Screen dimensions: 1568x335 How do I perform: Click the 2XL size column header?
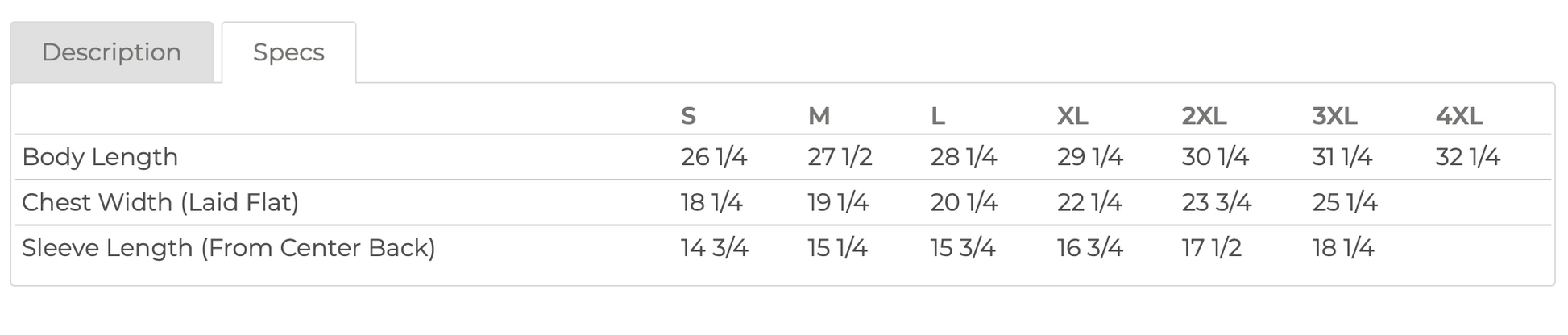point(1204,116)
